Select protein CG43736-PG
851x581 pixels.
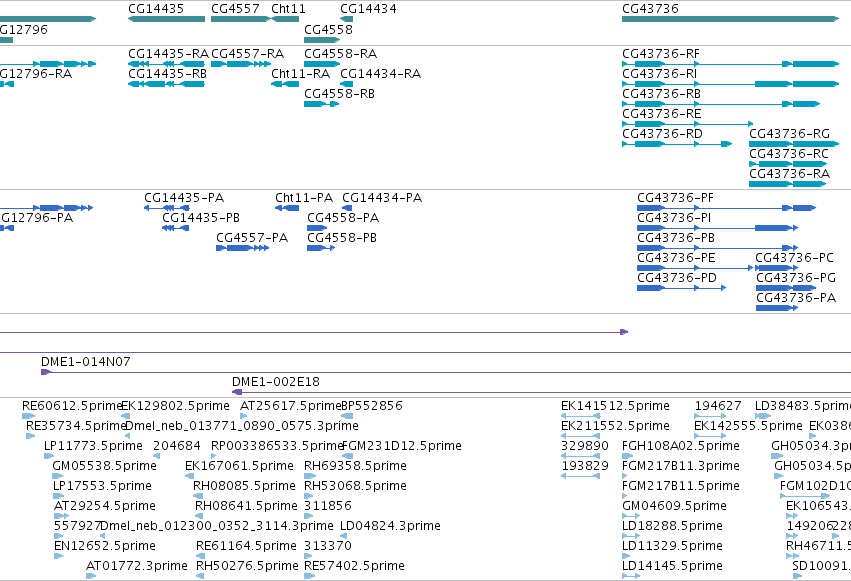click(x=796, y=278)
